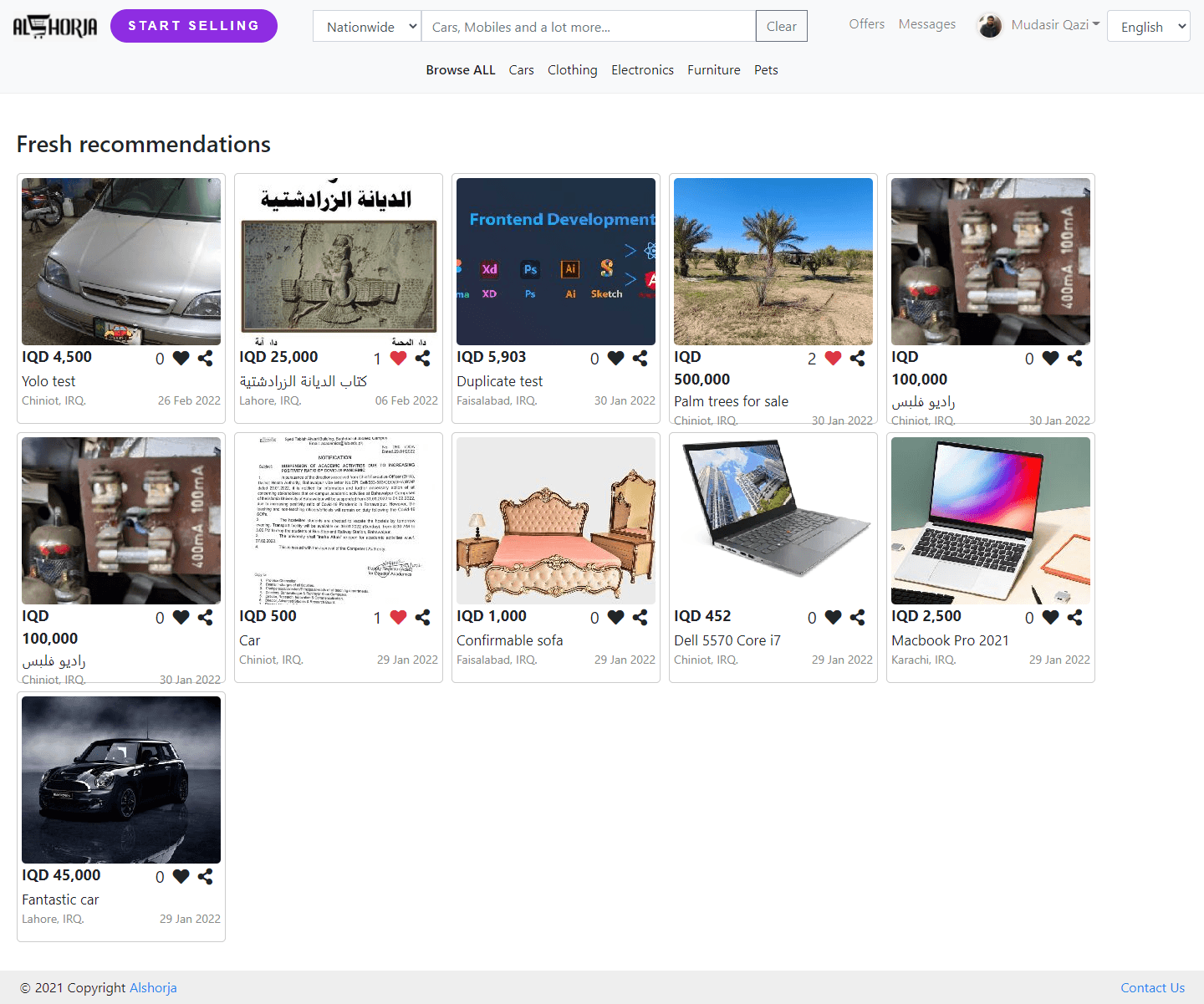Focus the search input field
The image size is (1204, 1004).
[x=588, y=27]
